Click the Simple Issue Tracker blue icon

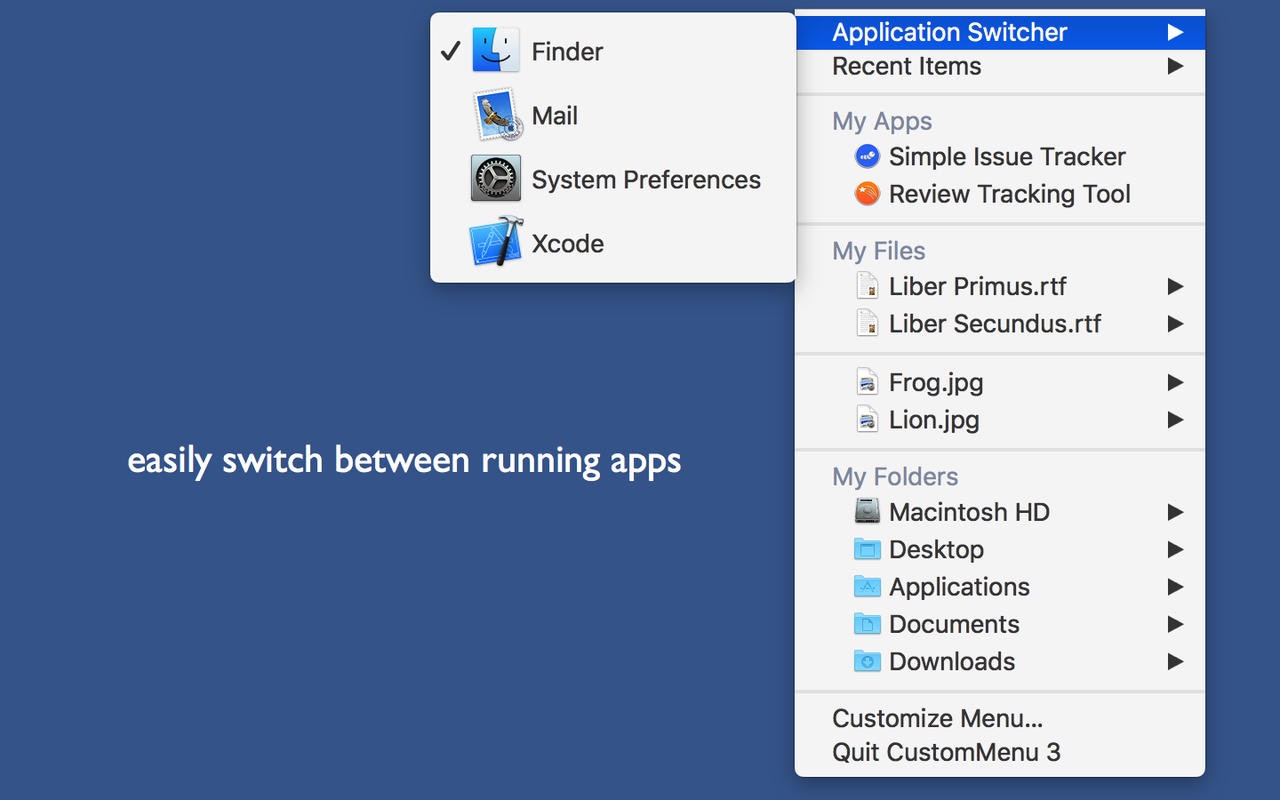[x=867, y=156]
